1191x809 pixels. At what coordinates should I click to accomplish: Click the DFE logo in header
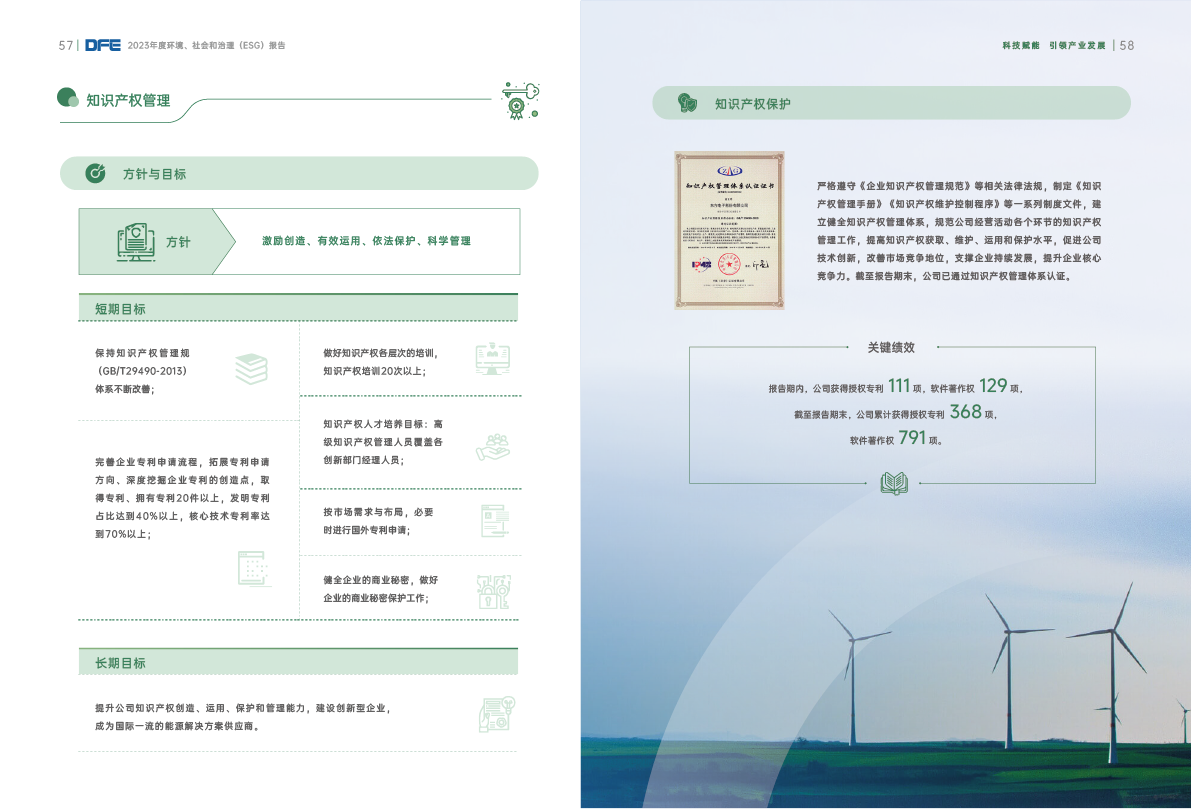[x=102, y=45]
